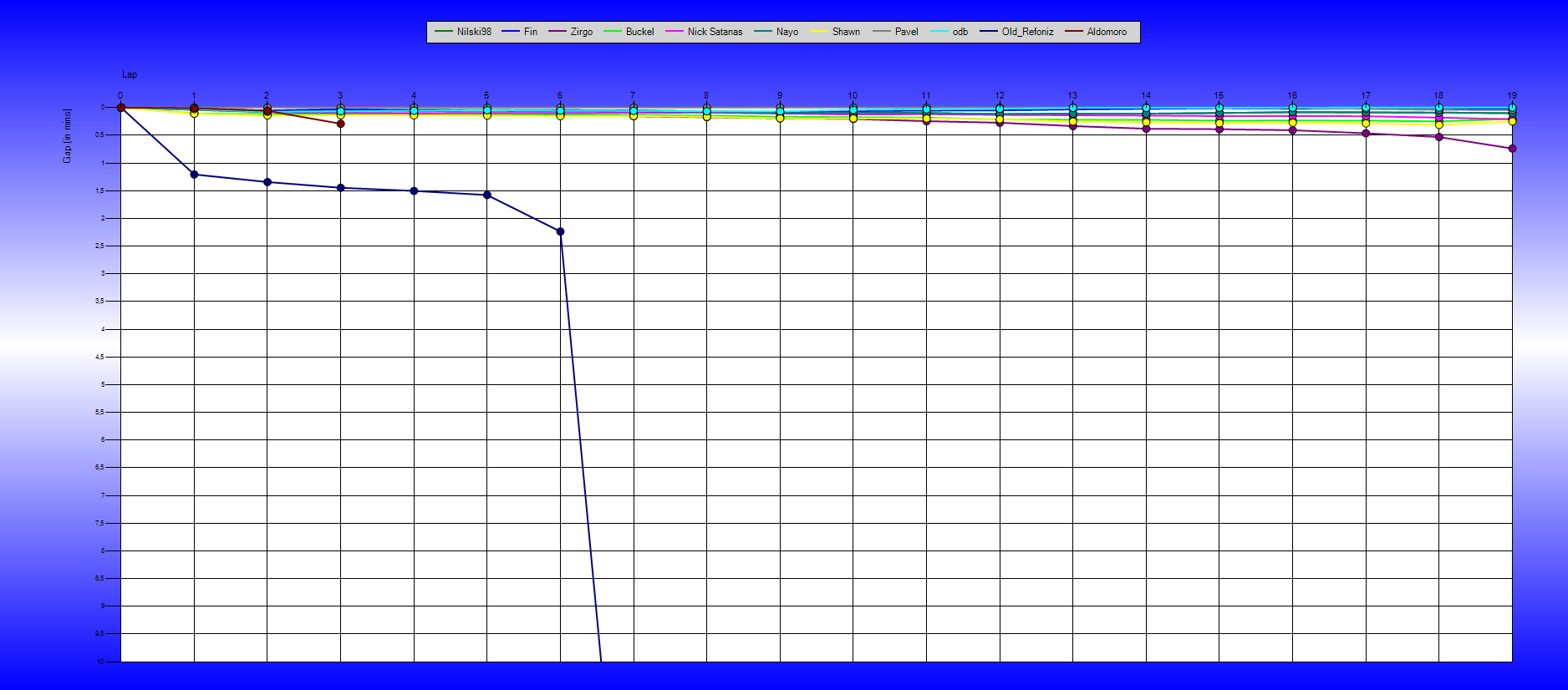Select Old_Refoniz's navy data point at lap 6
Image resolution: width=1568 pixels, height=690 pixels.
tap(560, 231)
